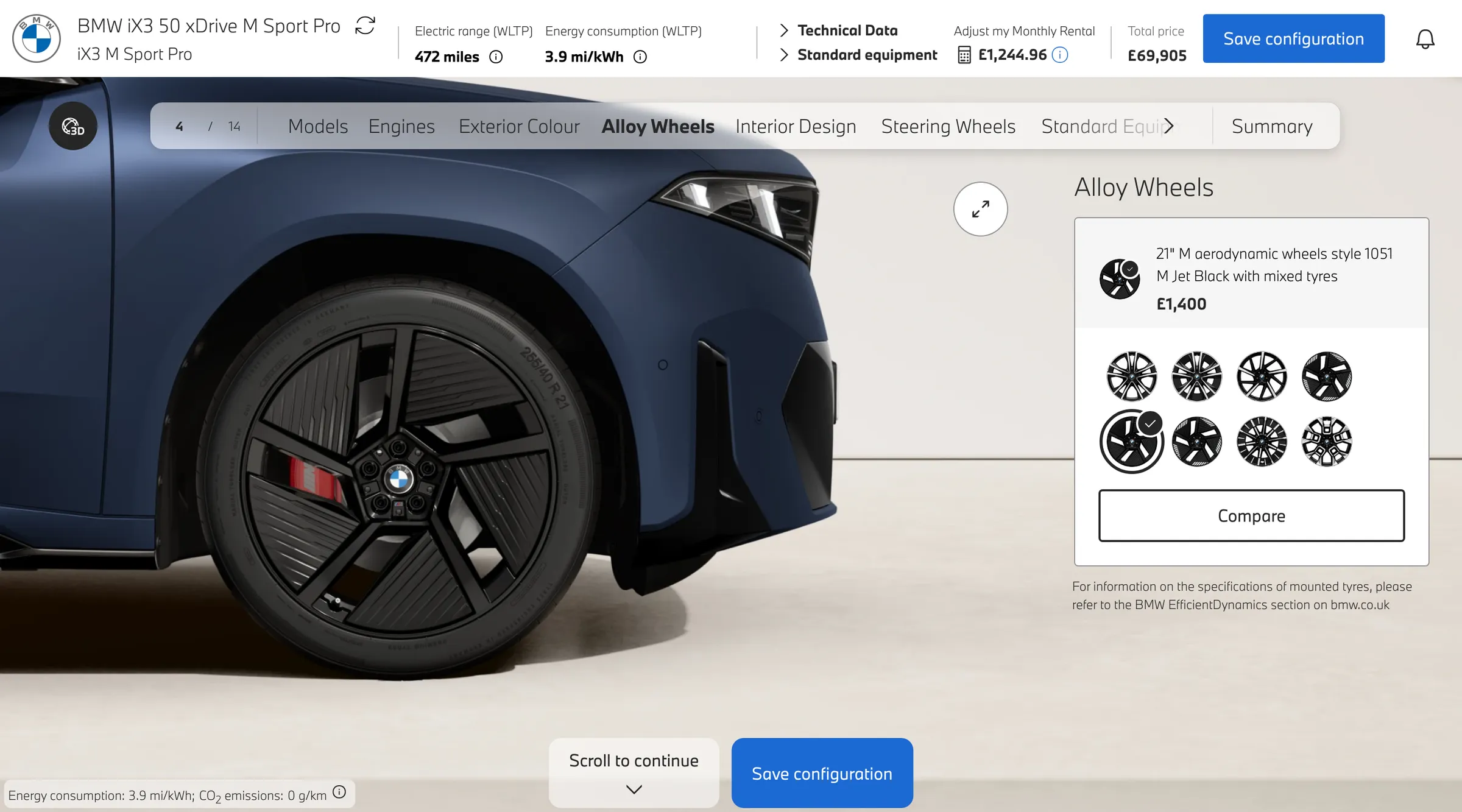Viewport: 1462px width, 812px height.
Task: Show more tabs with the right chevron
Action: (1168, 126)
